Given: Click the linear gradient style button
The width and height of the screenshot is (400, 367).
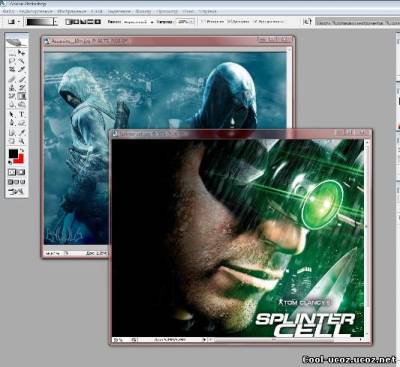Looking at the screenshot, I should 68,22.
